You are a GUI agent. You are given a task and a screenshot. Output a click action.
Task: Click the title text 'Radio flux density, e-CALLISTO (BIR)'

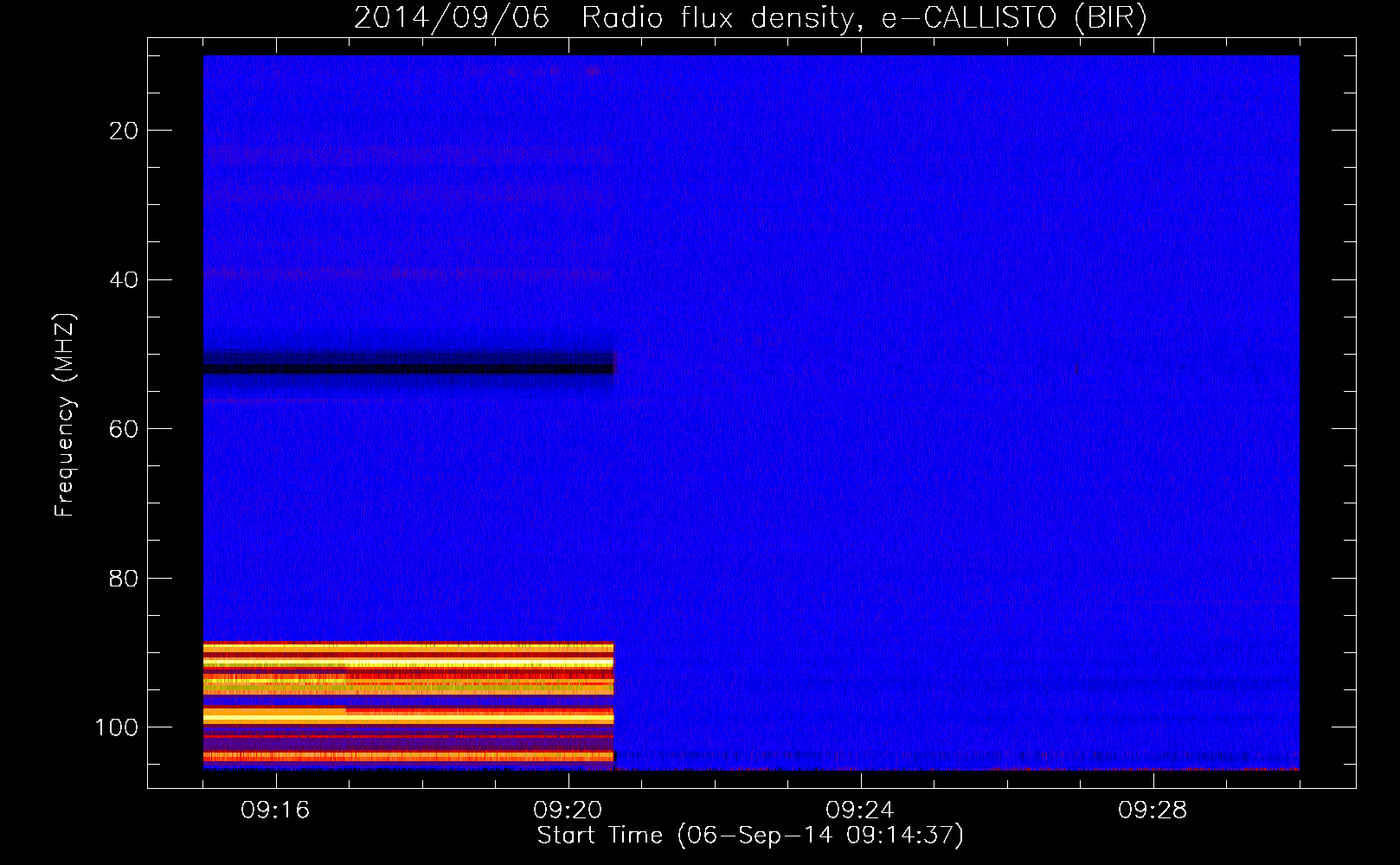tap(864, 18)
